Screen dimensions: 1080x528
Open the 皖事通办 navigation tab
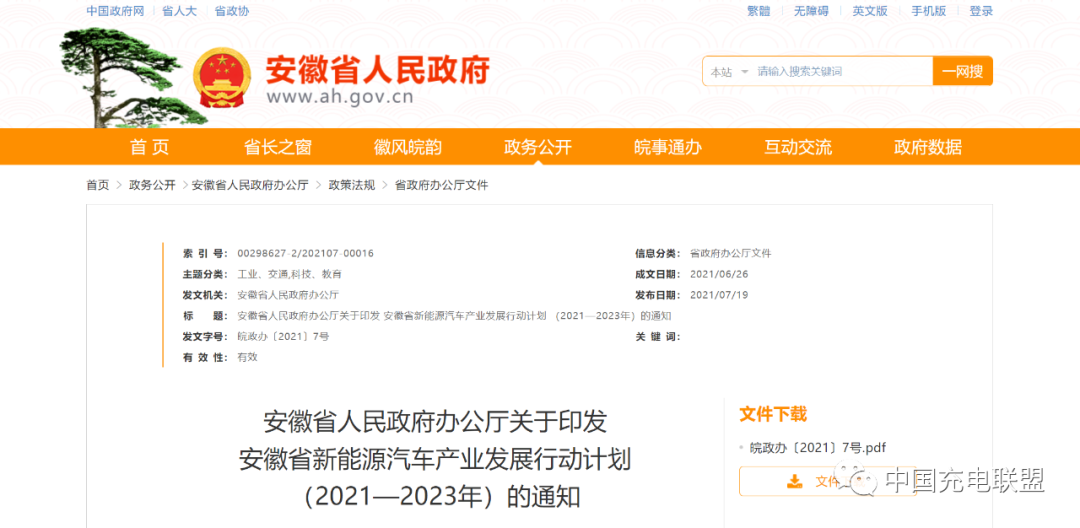click(x=667, y=147)
